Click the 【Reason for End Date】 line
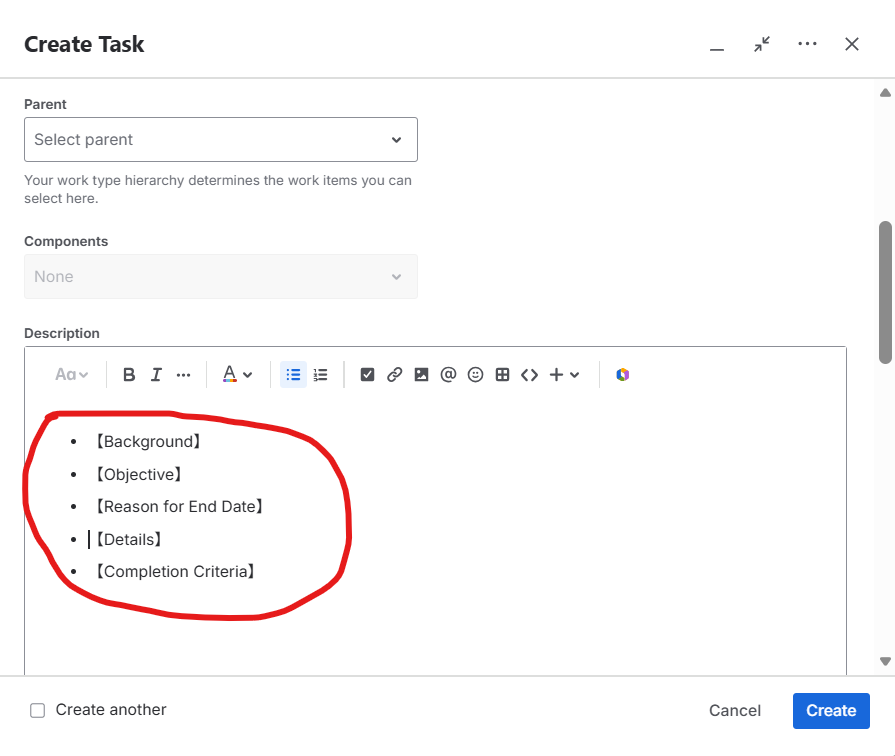Viewport: 895px width, 756px height. (179, 506)
